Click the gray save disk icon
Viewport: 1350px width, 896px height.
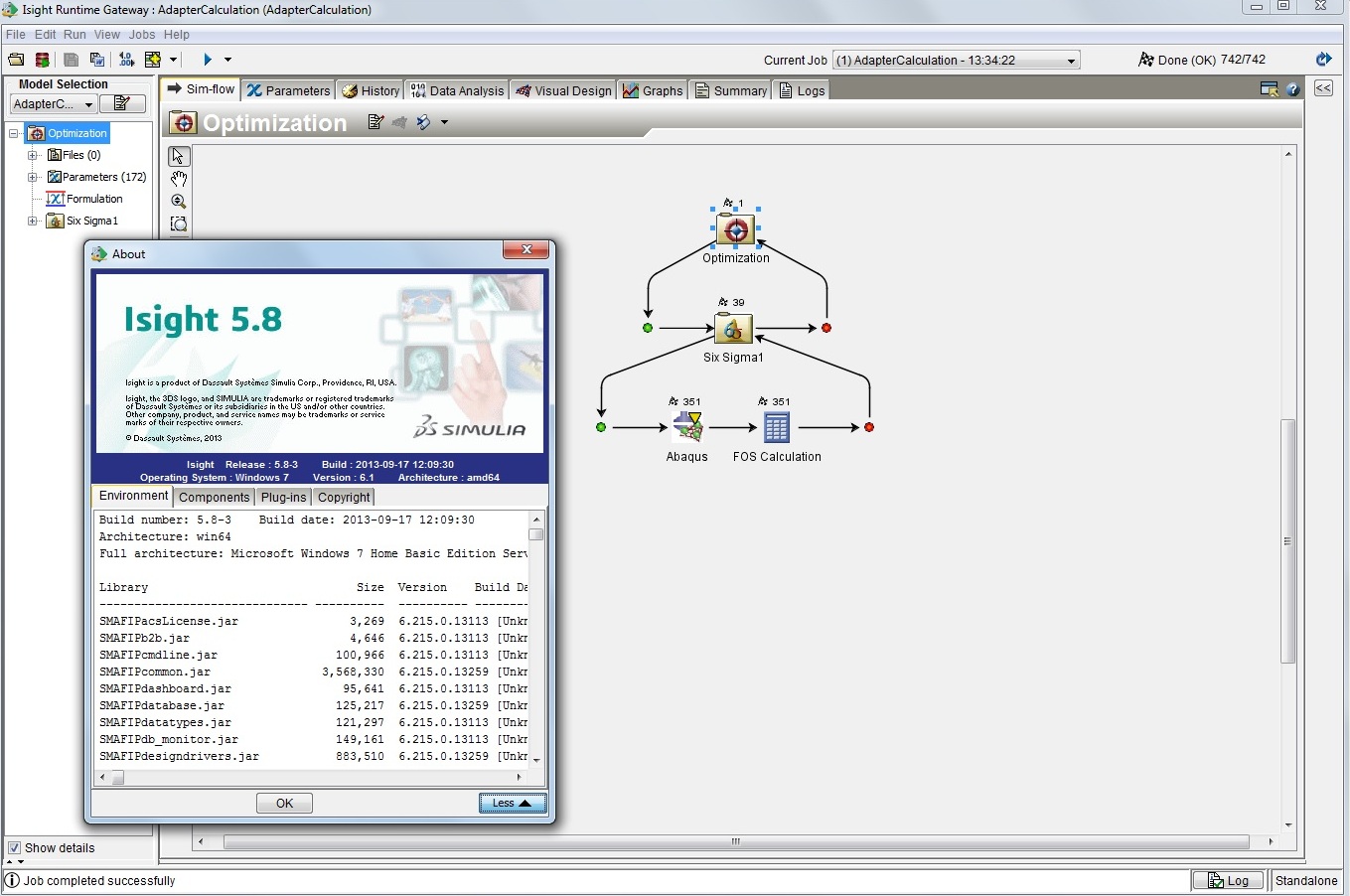(x=72, y=60)
